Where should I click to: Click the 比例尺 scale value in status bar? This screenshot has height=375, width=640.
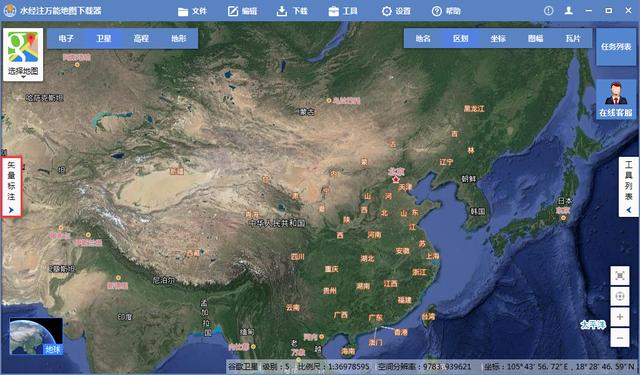(333, 366)
